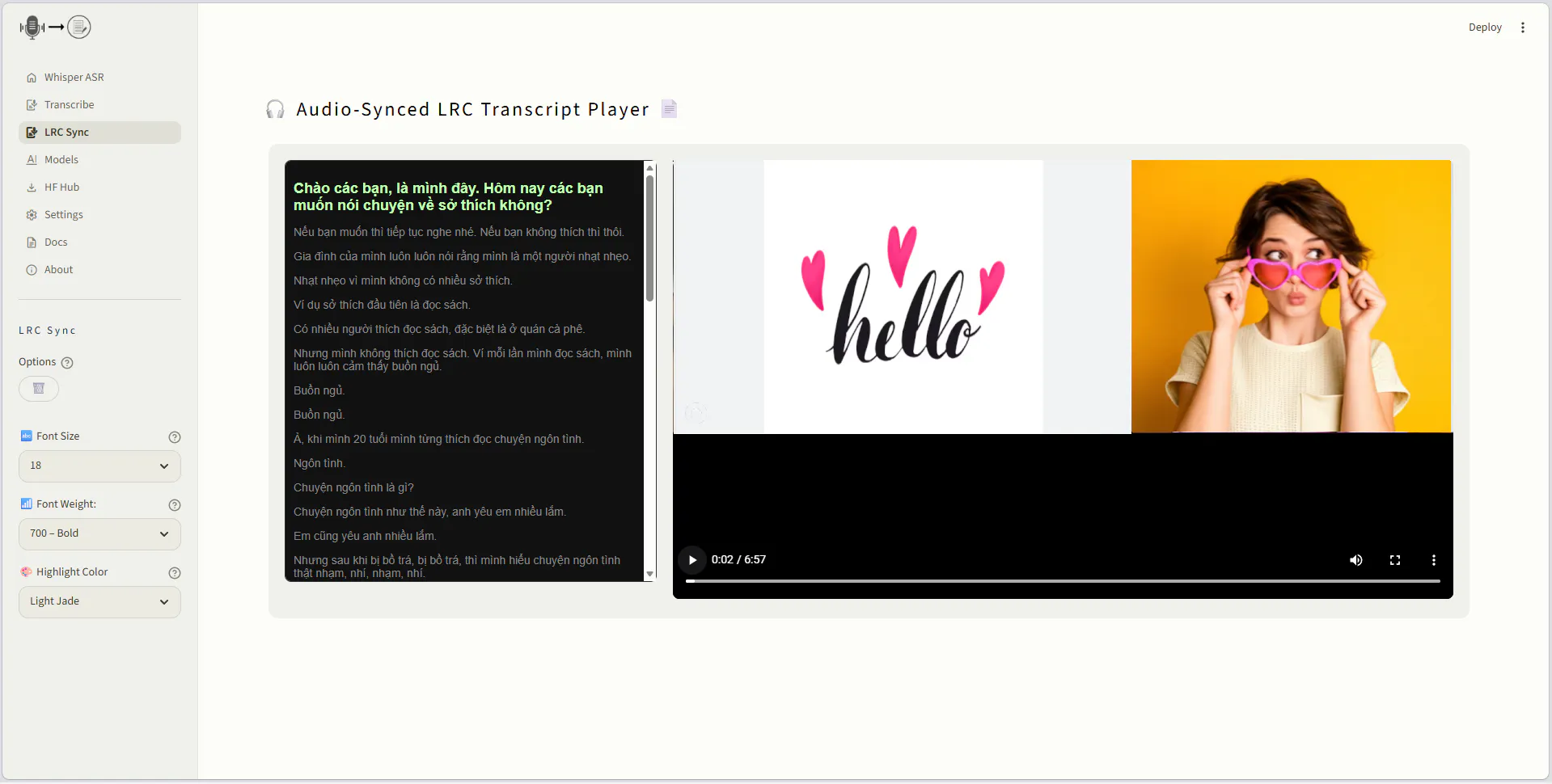Click the video progress bar
This screenshot has width=1552, height=784.
pos(1063,581)
